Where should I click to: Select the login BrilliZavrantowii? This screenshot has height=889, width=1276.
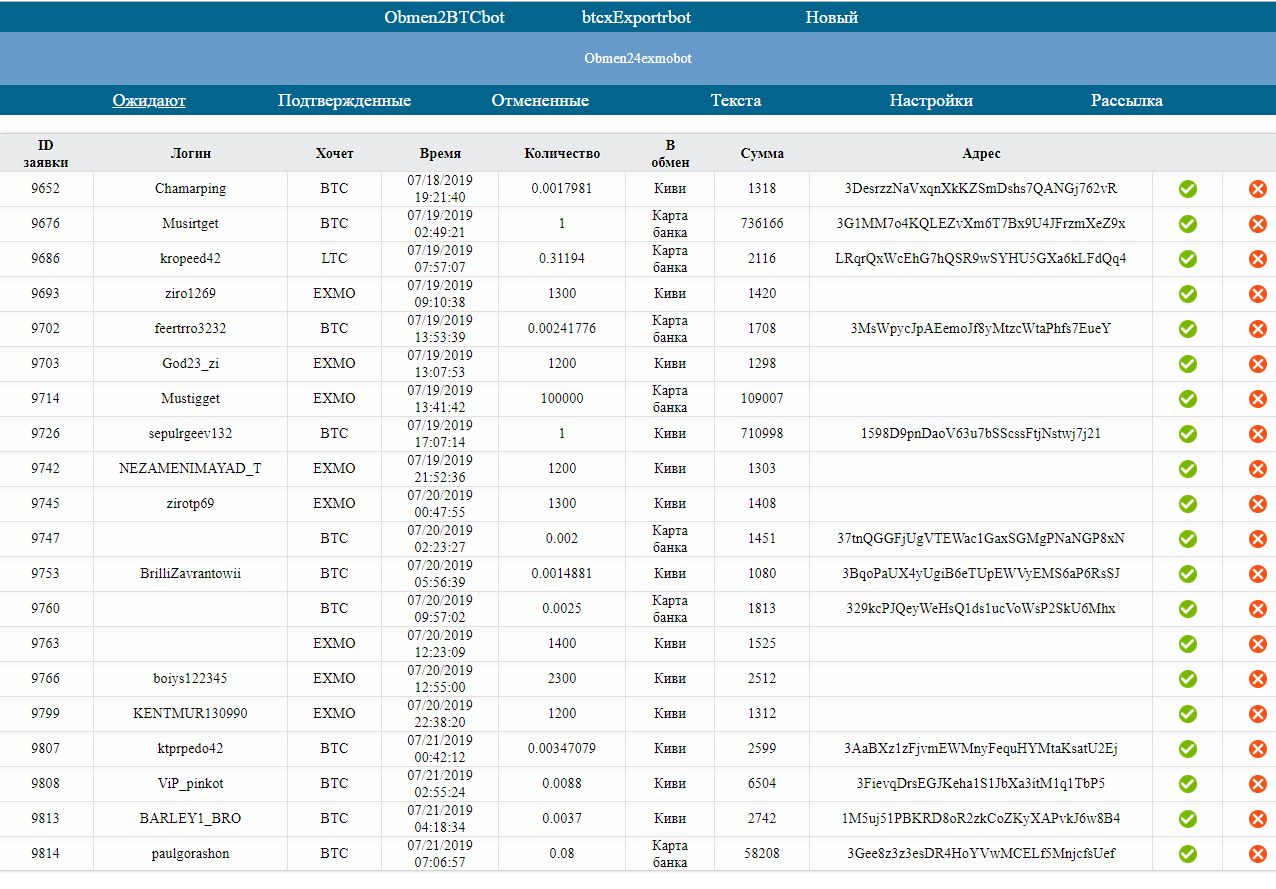191,574
